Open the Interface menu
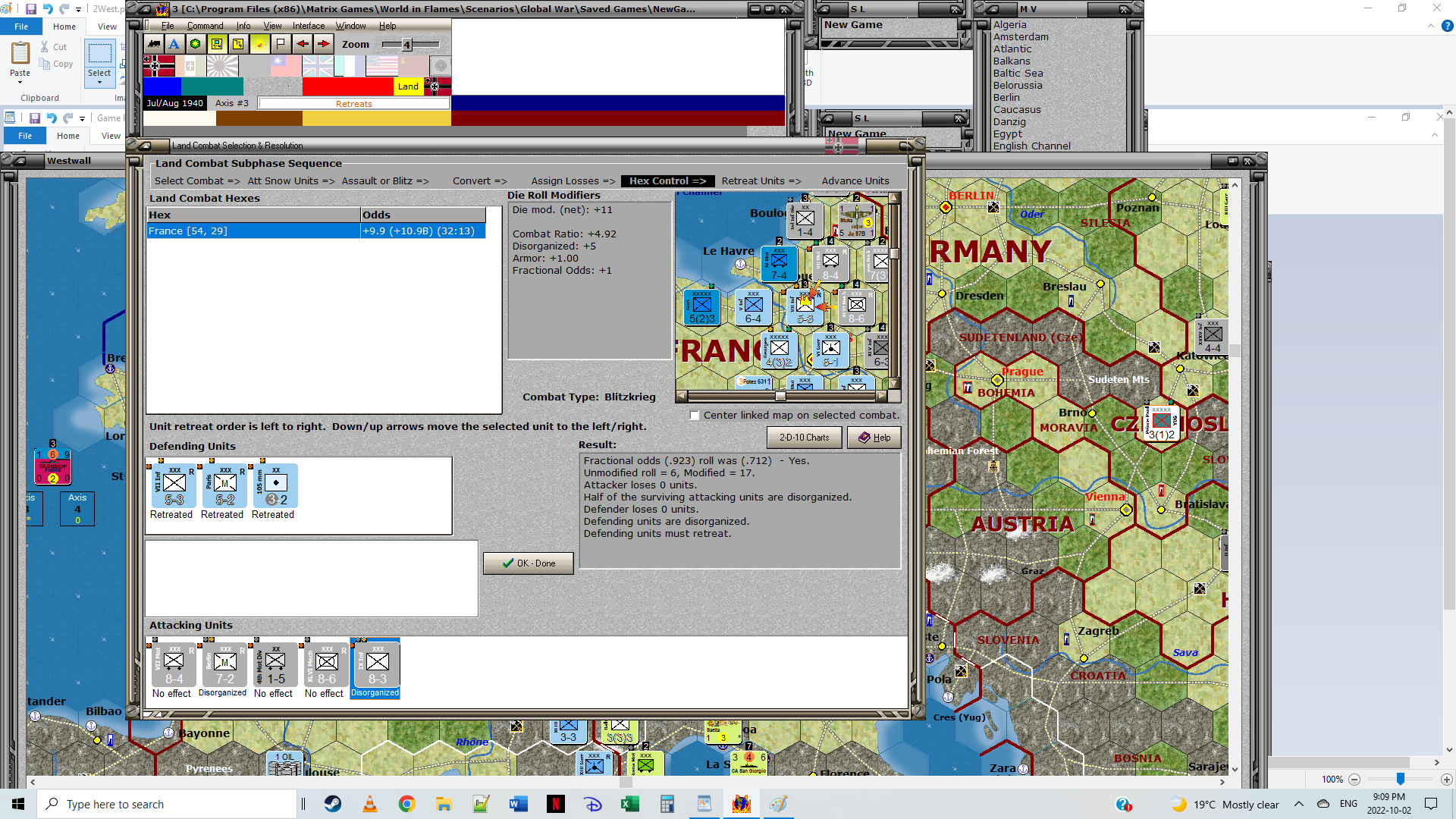Viewport: 1456px width, 819px height. click(308, 26)
